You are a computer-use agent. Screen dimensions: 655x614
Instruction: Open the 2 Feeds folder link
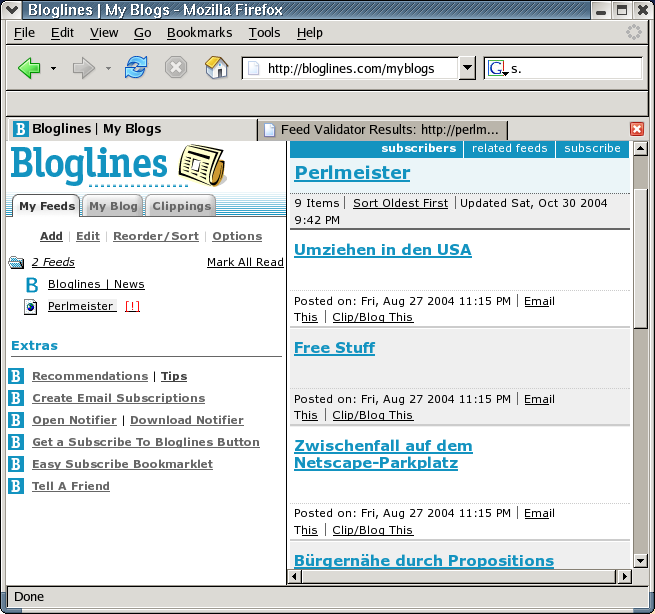pyautogui.click(x=53, y=262)
